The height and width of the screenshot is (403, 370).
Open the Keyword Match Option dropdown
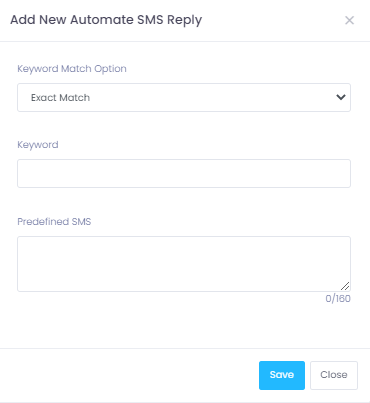[x=184, y=97]
